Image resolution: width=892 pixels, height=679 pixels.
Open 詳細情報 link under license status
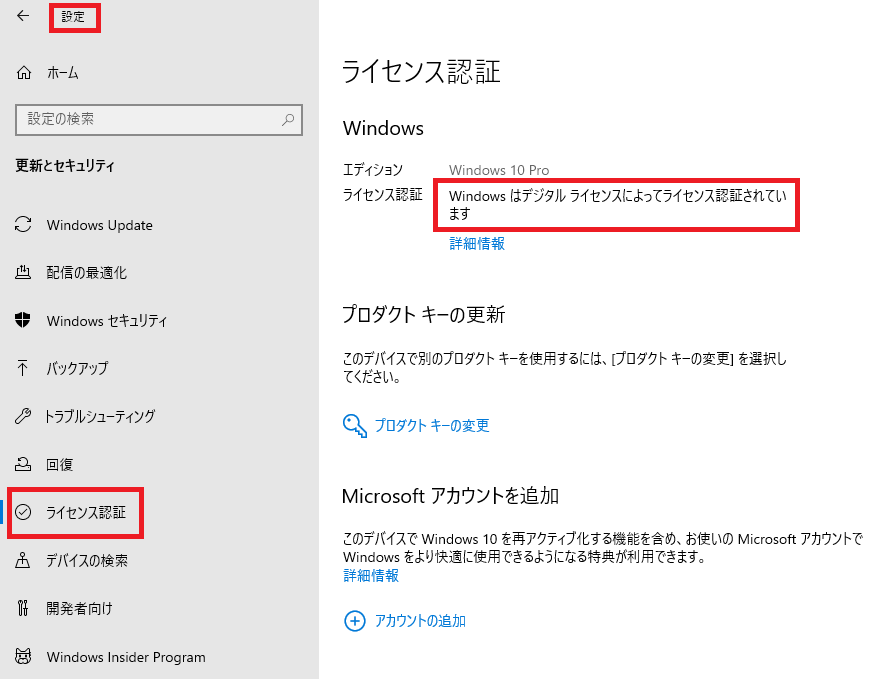pyautogui.click(x=477, y=243)
